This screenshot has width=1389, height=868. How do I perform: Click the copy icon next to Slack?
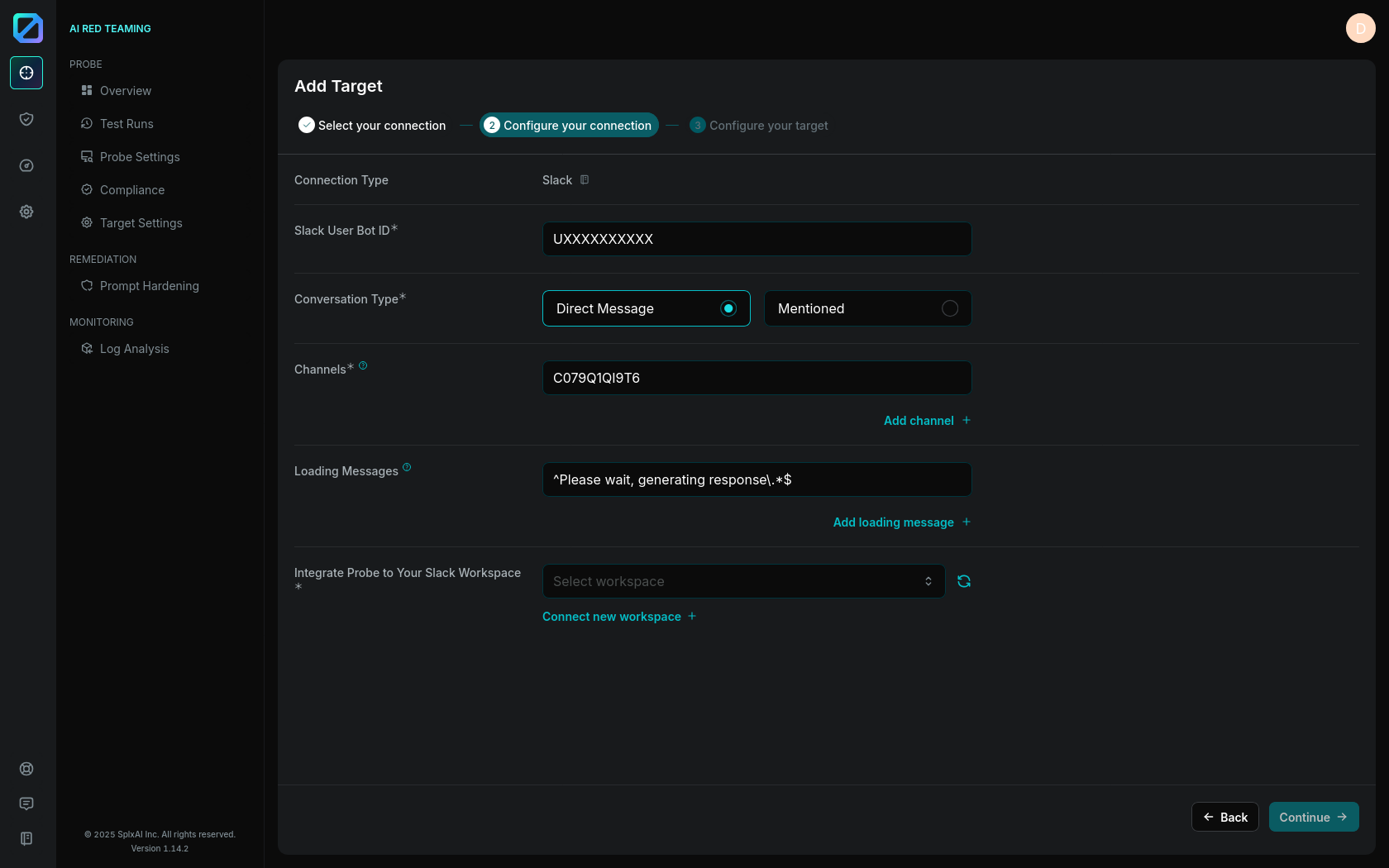(x=585, y=180)
